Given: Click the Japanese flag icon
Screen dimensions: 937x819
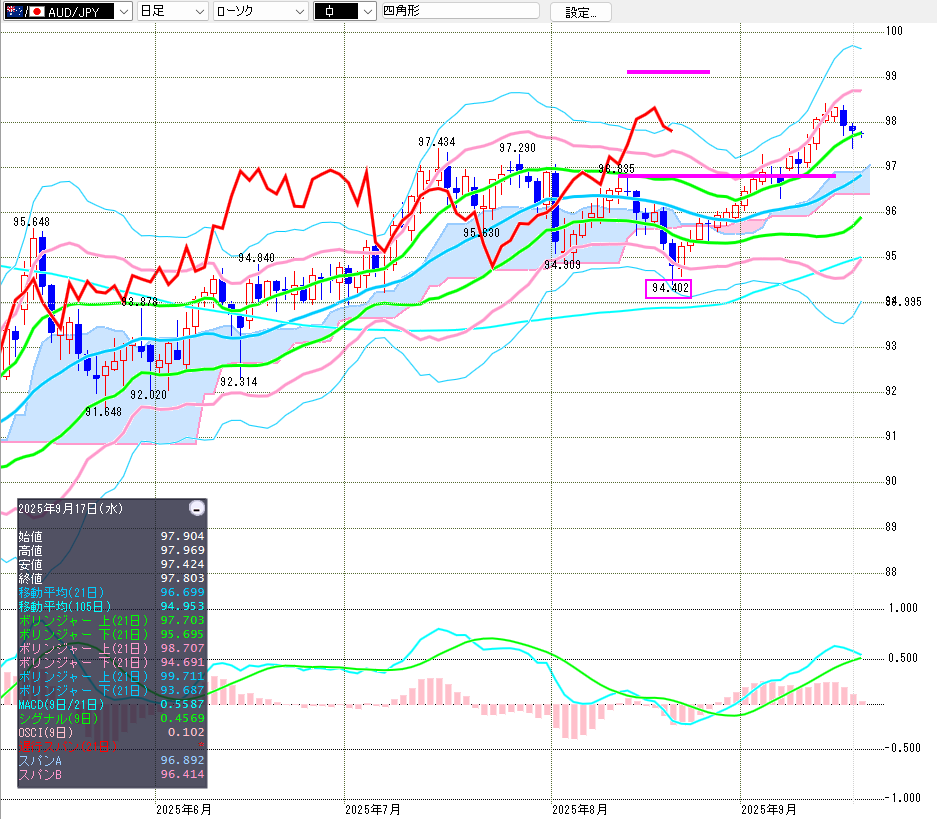Looking at the screenshot, I should (38, 11).
